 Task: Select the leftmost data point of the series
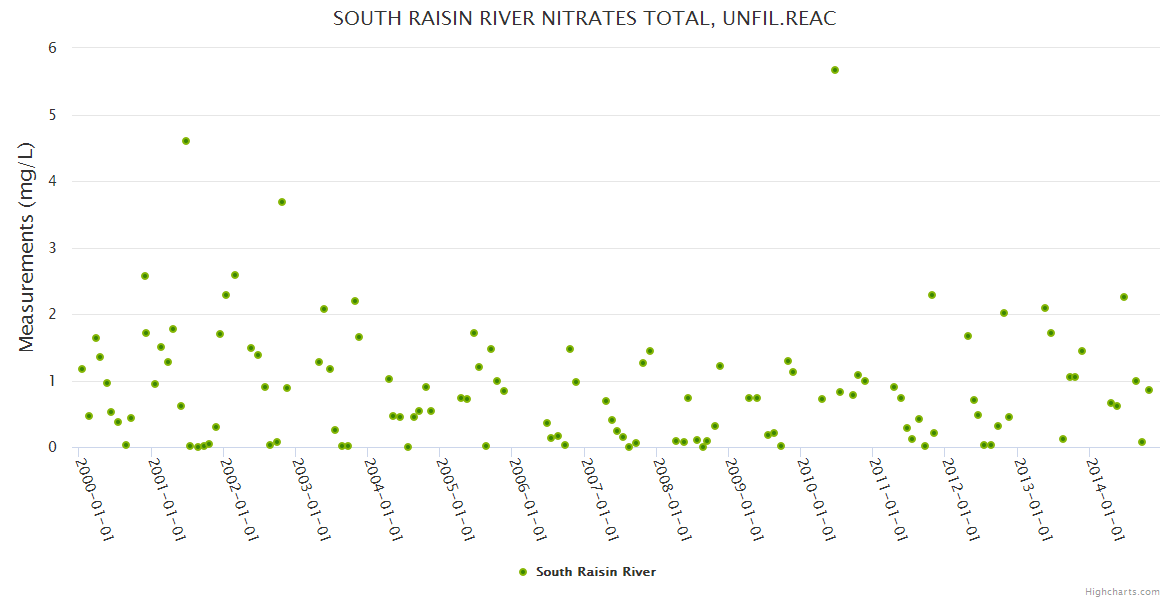tap(82, 369)
